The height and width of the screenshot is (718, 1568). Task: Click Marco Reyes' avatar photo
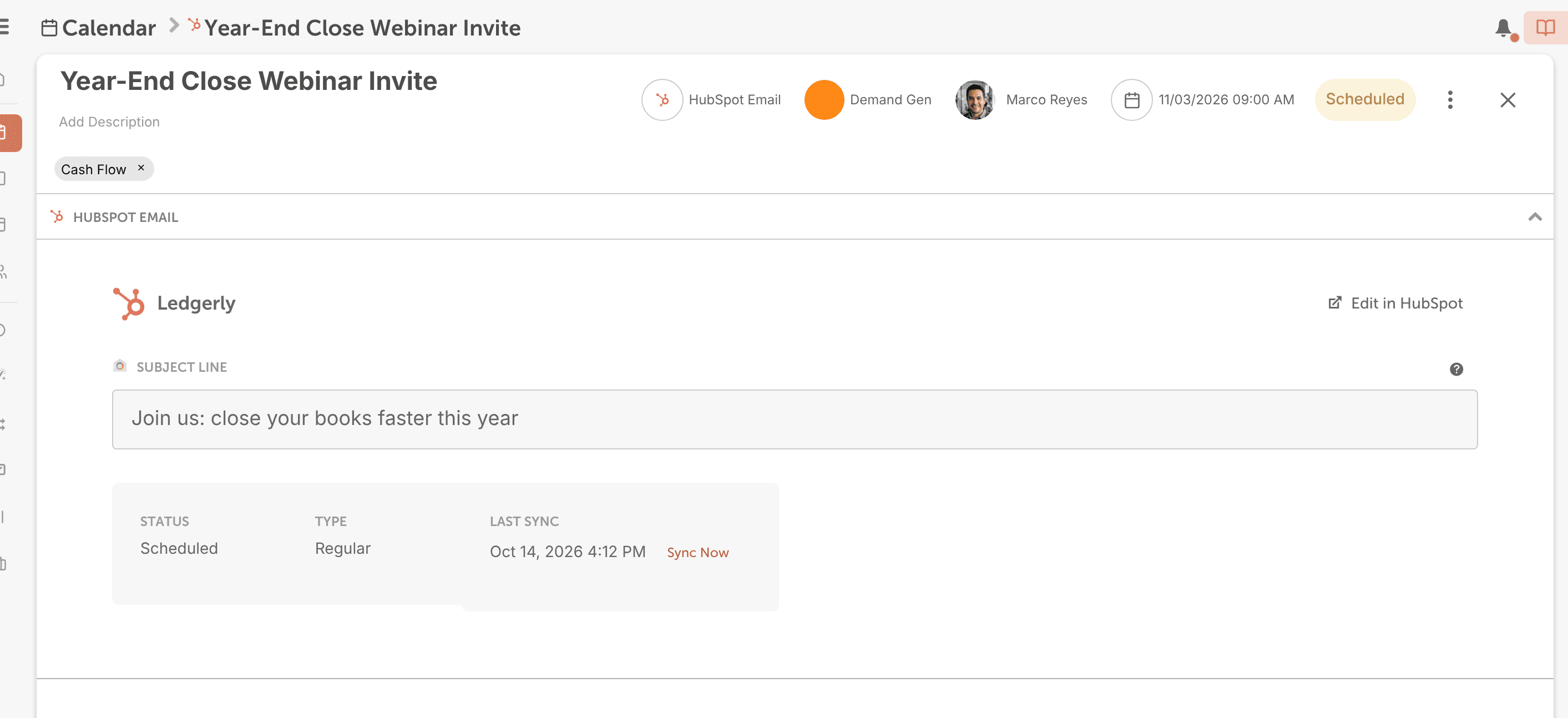975,100
